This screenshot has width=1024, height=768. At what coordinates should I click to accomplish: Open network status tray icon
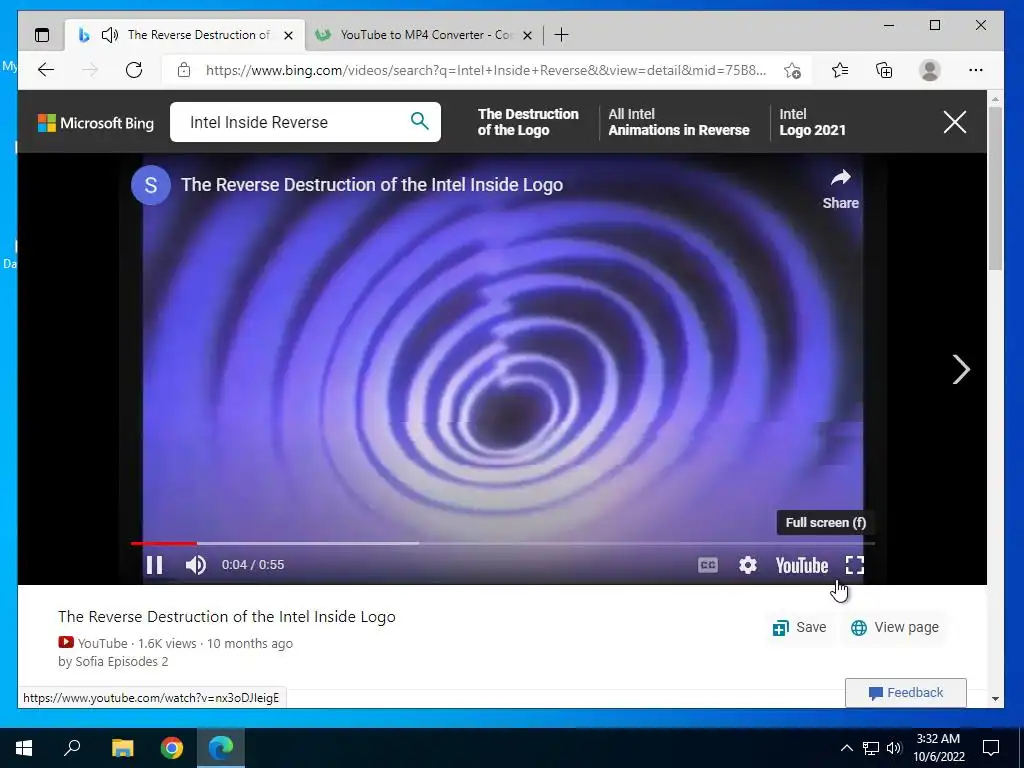coord(871,748)
